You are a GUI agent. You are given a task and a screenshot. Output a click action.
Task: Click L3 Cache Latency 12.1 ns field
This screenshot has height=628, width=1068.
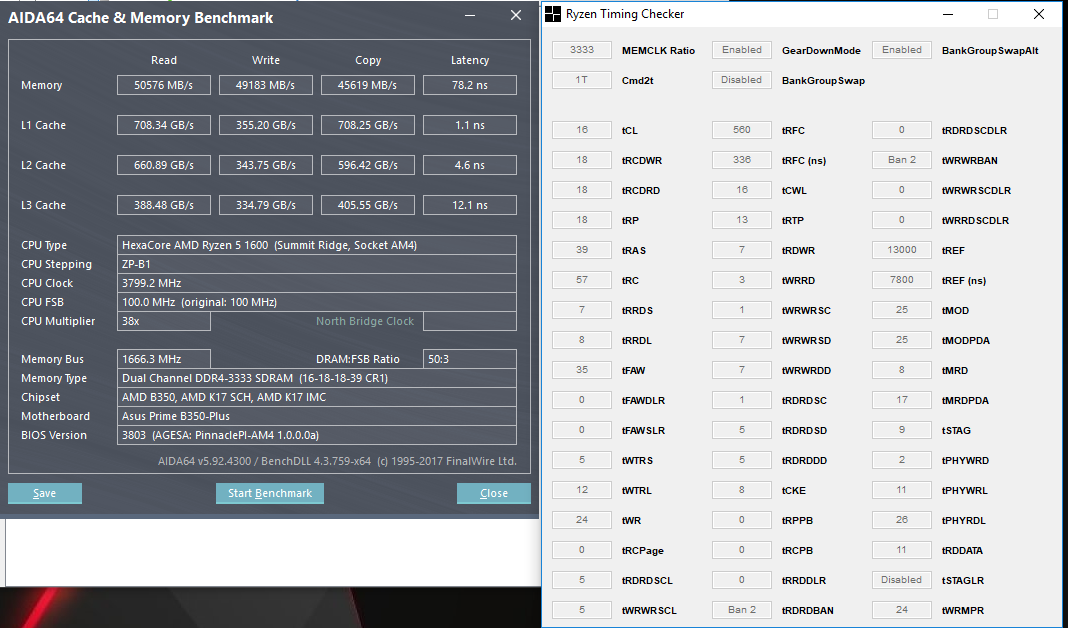tap(470, 205)
